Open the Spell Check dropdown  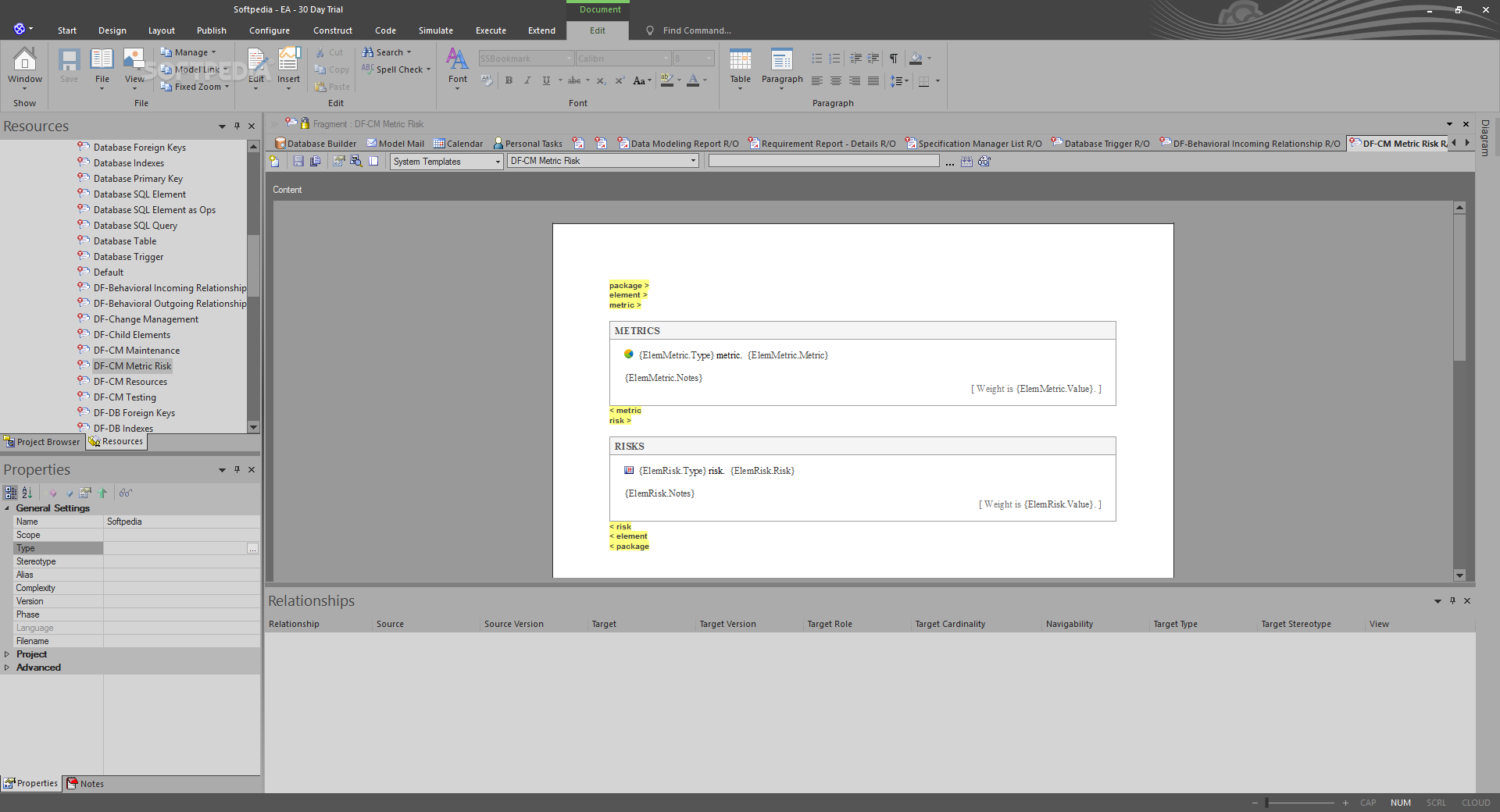[x=396, y=69]
